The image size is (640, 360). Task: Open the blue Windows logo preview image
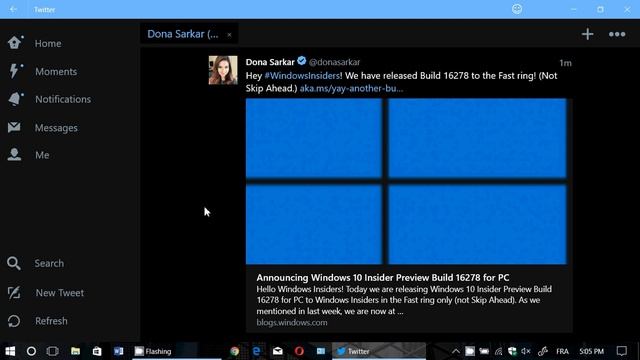tap(406, 182)
